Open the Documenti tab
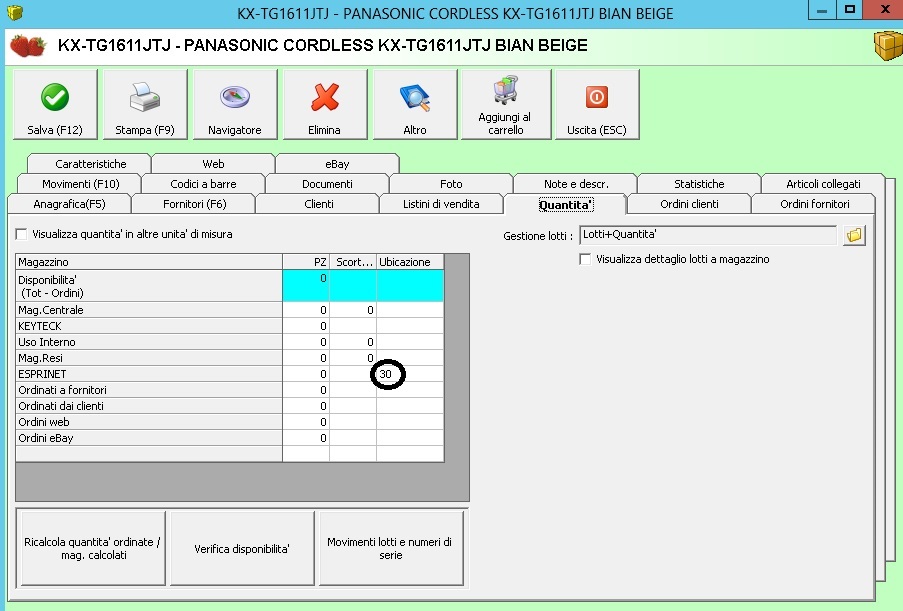 coord(327,184)
